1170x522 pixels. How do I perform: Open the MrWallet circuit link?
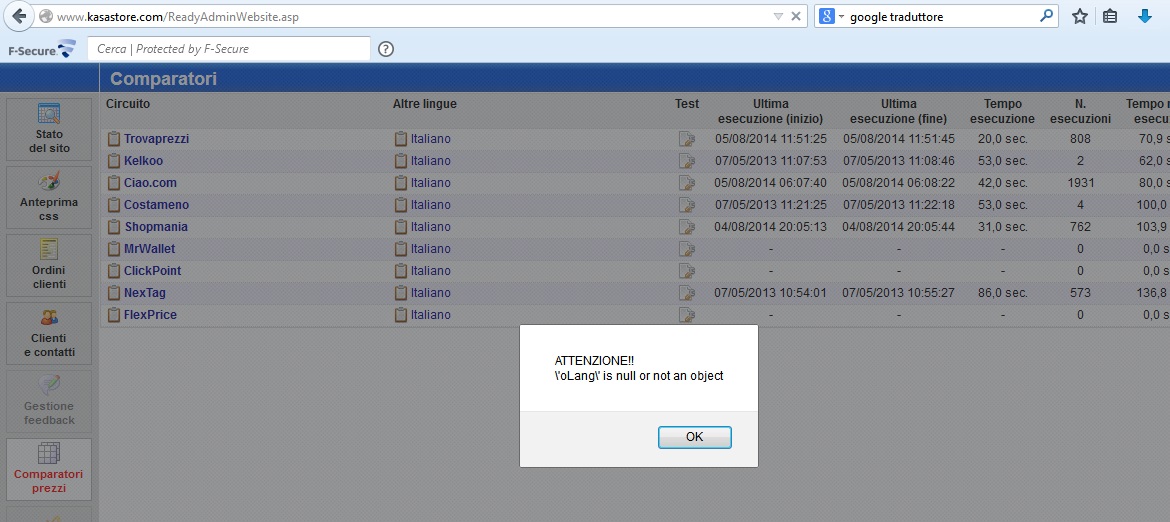pyautogui.click(x=149, y=248)
